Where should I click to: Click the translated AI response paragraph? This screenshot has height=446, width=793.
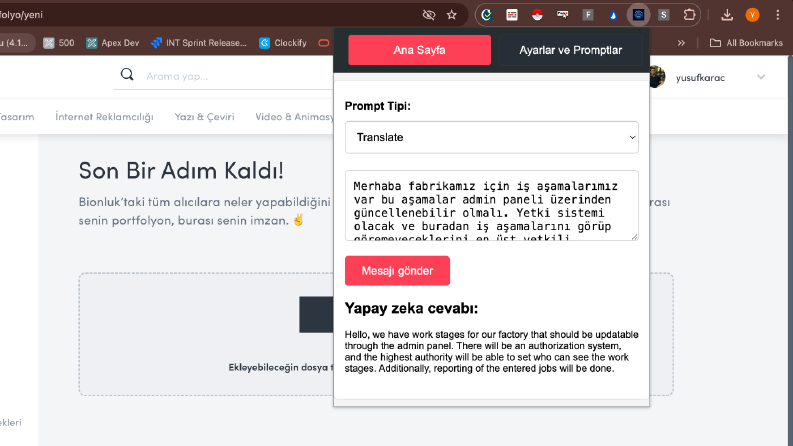[492, 351]
